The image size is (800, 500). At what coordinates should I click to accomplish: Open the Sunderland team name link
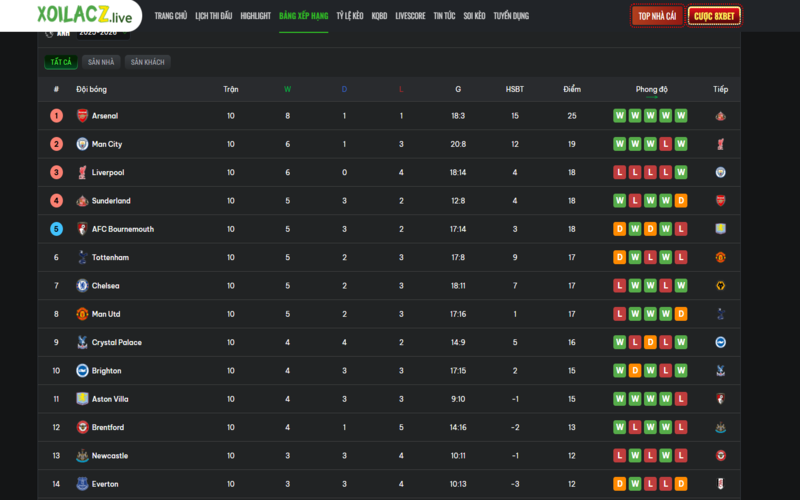coord(110,201)
